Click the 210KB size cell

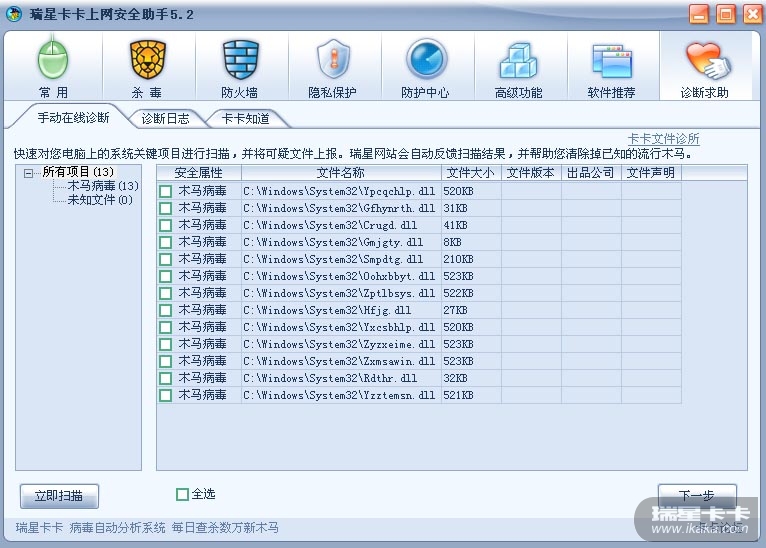click(x=458, y=259)
